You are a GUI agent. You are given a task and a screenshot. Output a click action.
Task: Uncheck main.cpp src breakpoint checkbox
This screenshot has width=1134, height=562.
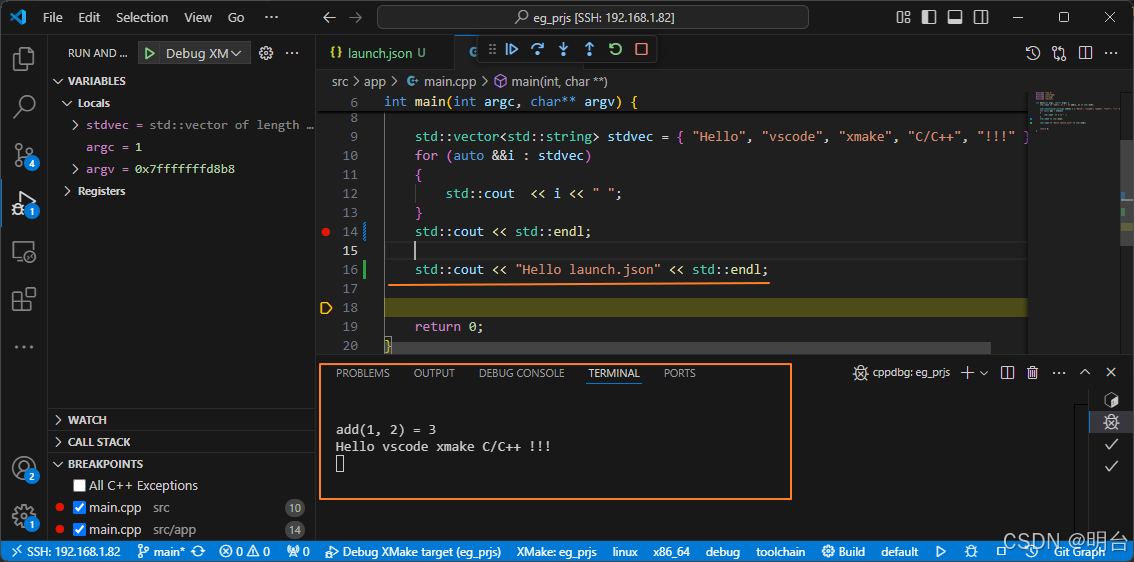[x=80, y=508]
